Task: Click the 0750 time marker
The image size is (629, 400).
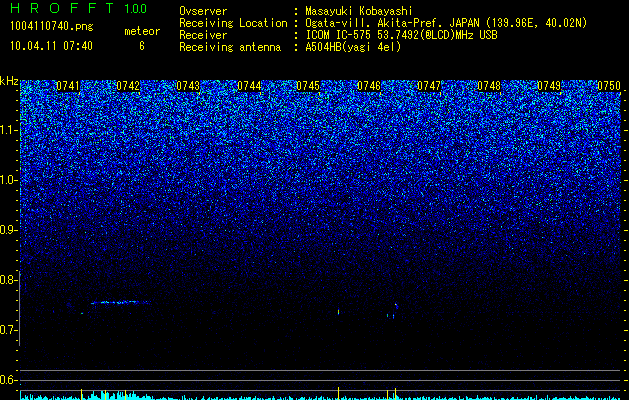Action: (609, 86)
